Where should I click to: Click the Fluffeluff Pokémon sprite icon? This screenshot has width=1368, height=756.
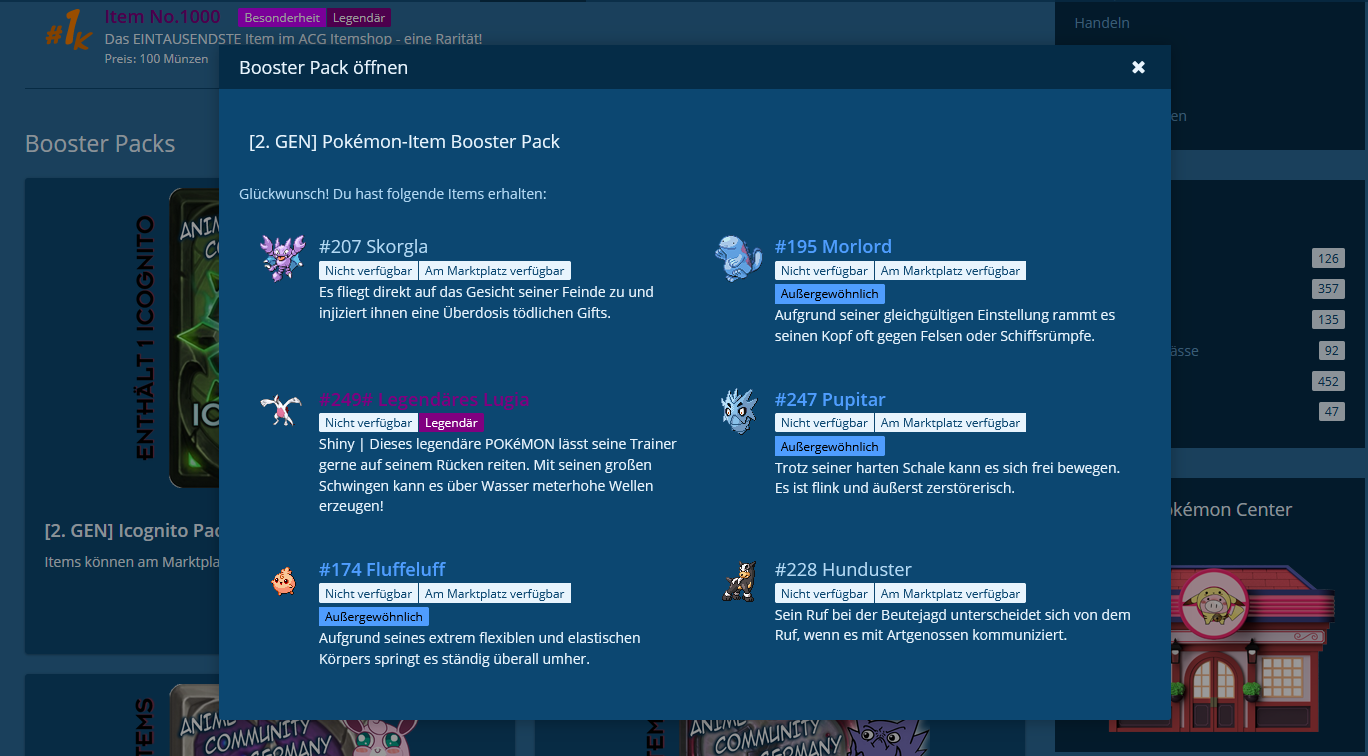tap(283, 581)
